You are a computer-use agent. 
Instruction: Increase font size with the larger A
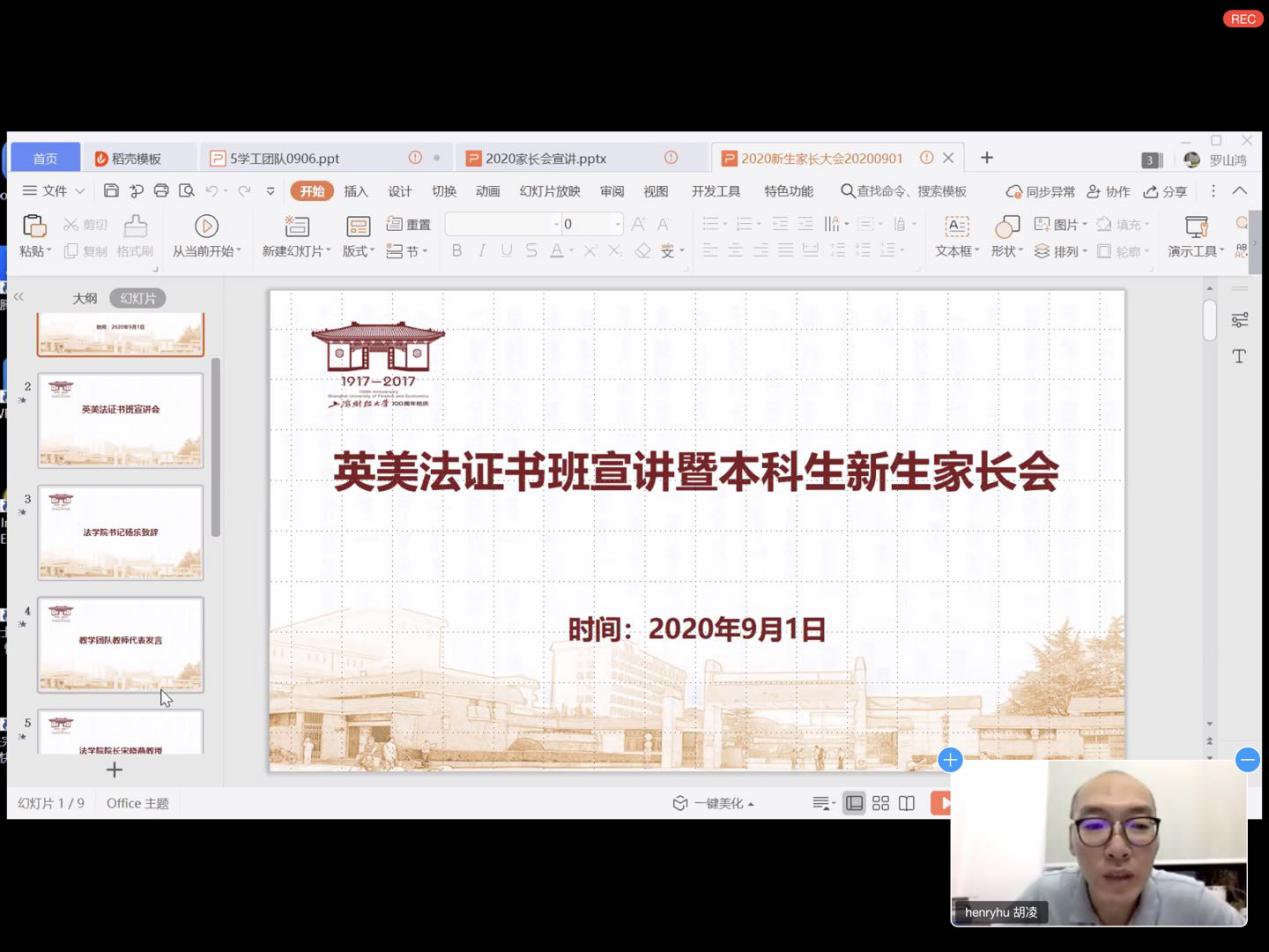(x=638, y=224)
